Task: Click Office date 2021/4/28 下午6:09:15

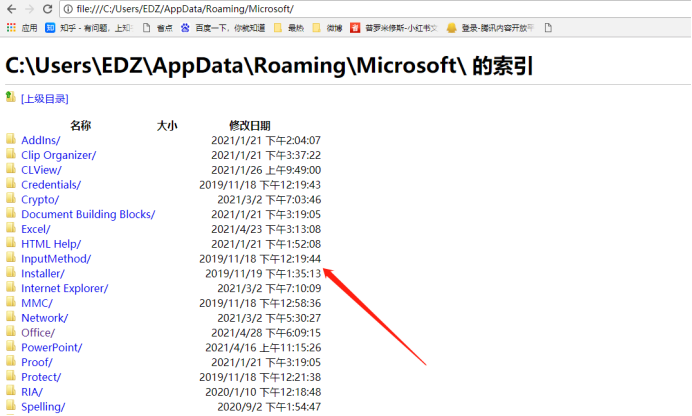Action: [266, 333]
